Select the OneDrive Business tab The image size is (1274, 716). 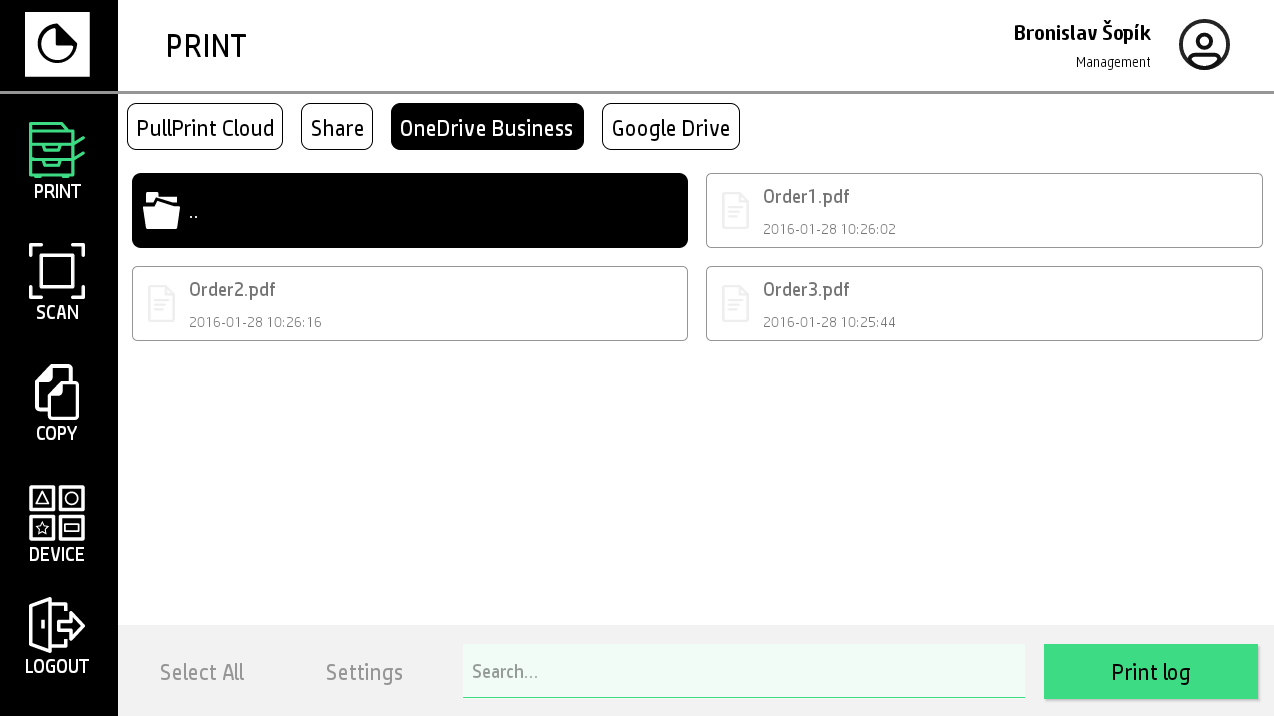pyautogui.click(x=487, y=127)
